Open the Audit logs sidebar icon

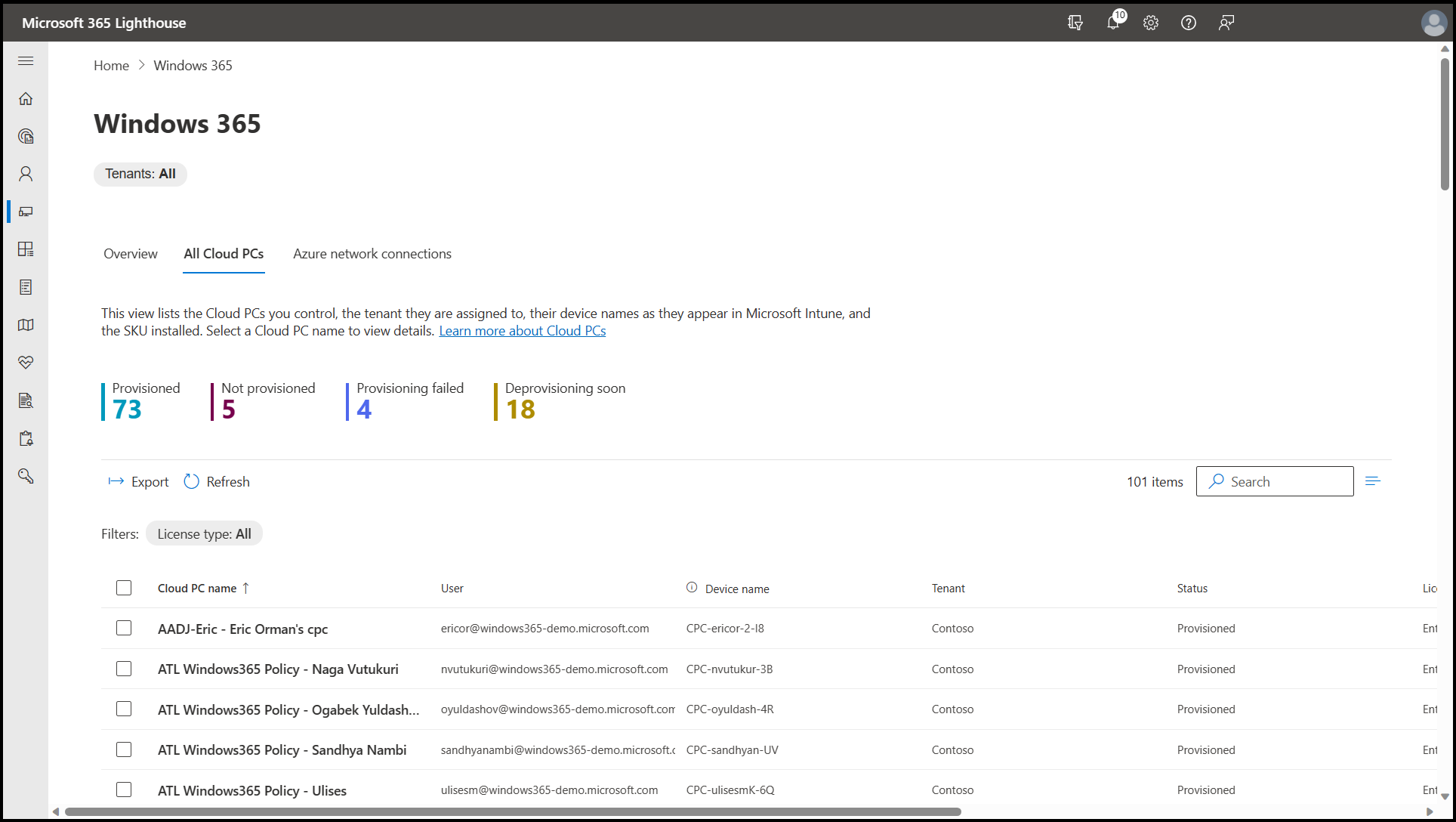26,400
